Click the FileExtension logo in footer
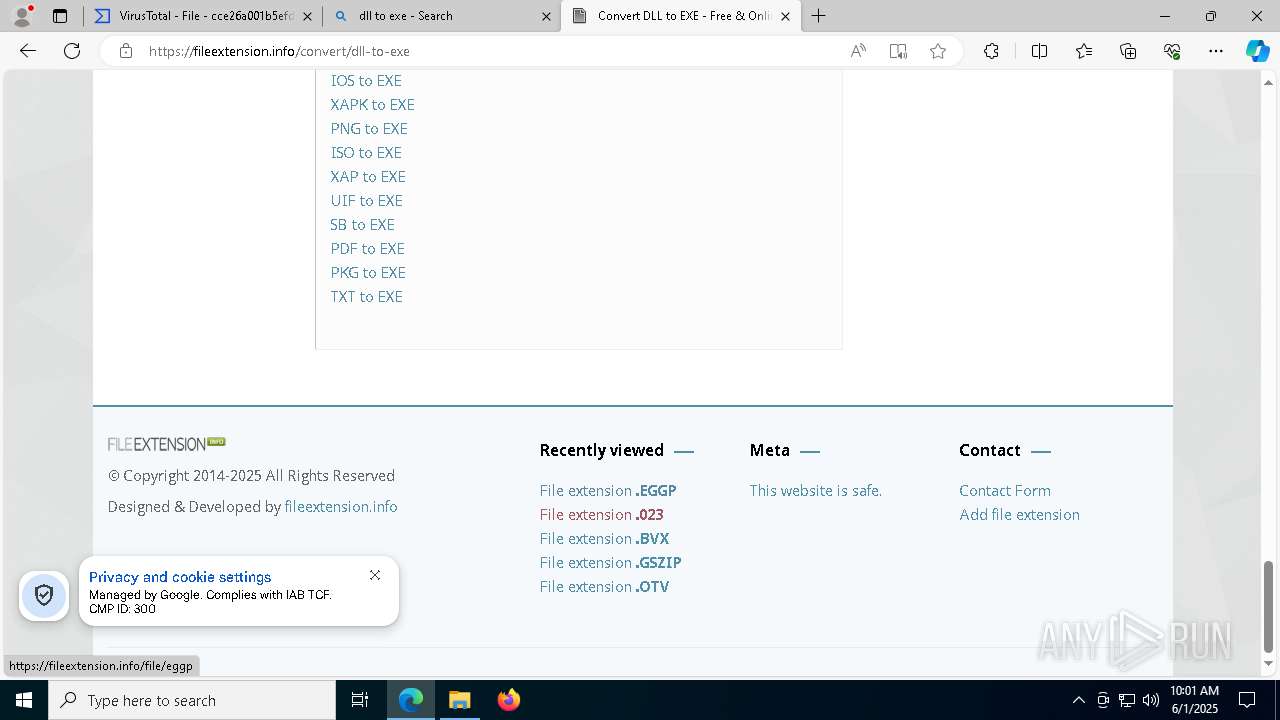 tap(167, 443)
